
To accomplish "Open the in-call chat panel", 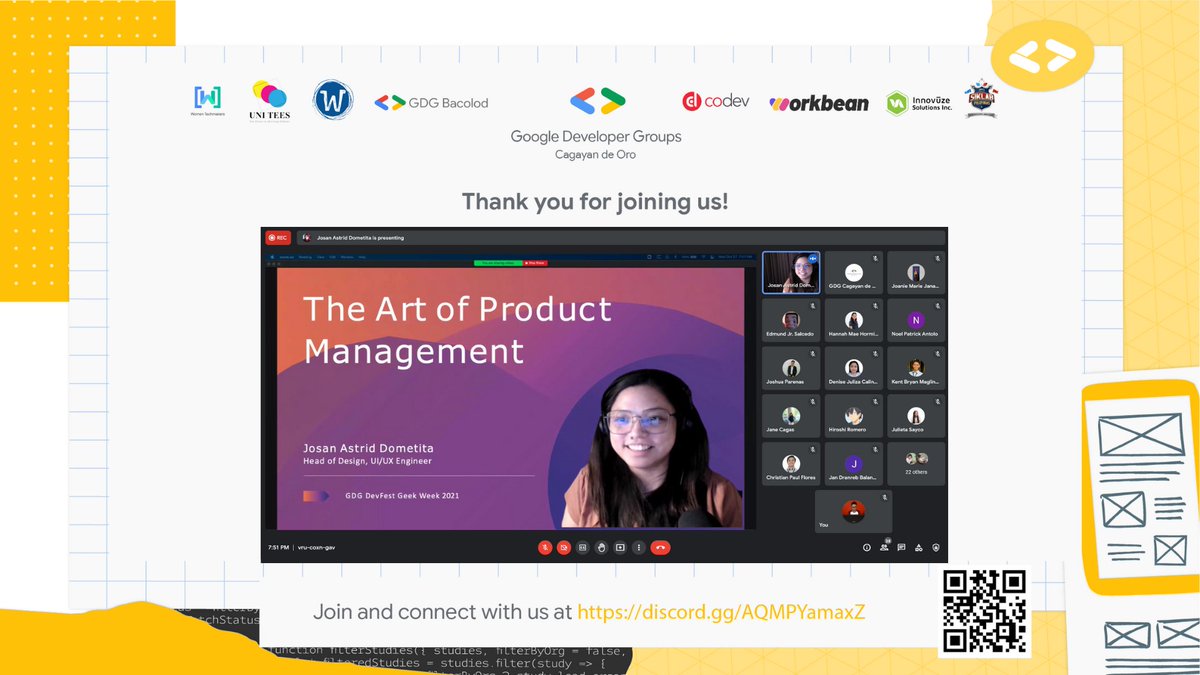I will [x=902, y=547].
